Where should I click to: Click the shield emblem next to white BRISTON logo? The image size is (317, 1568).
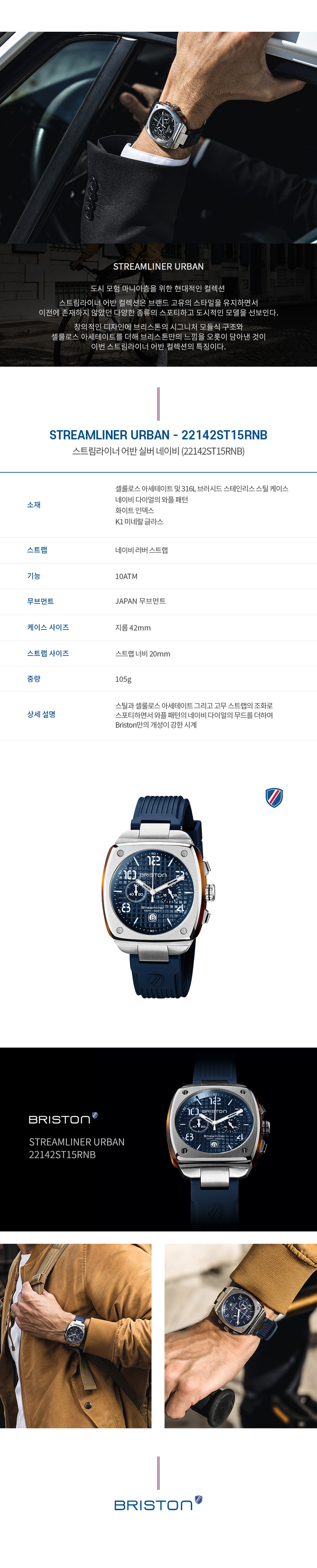94,1116
